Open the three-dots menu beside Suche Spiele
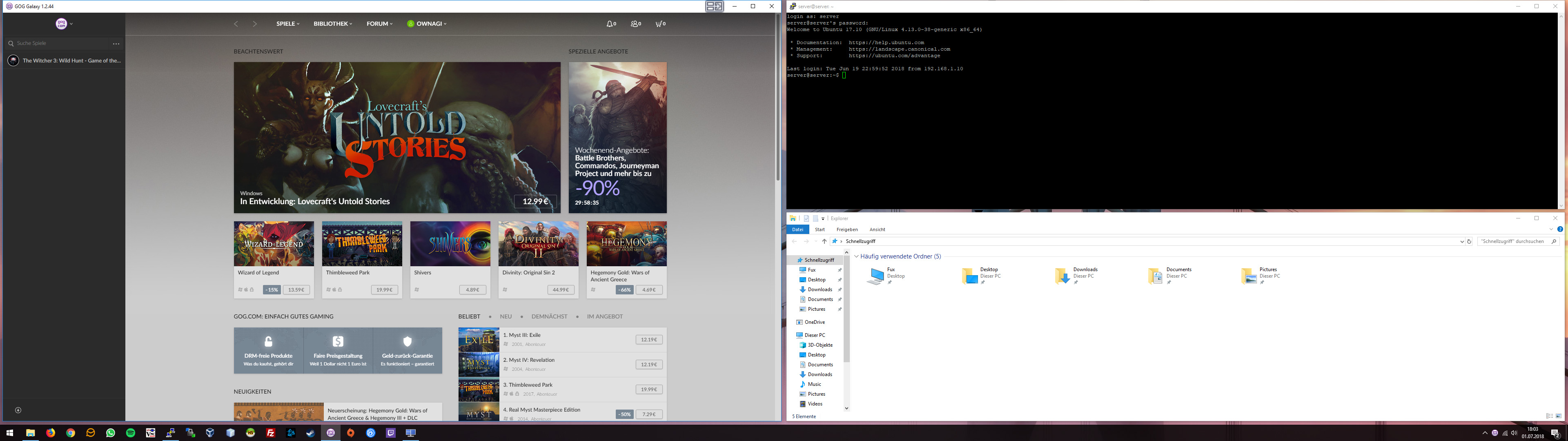This screenshot has height=441, width=1568. (x=116, y=44)
